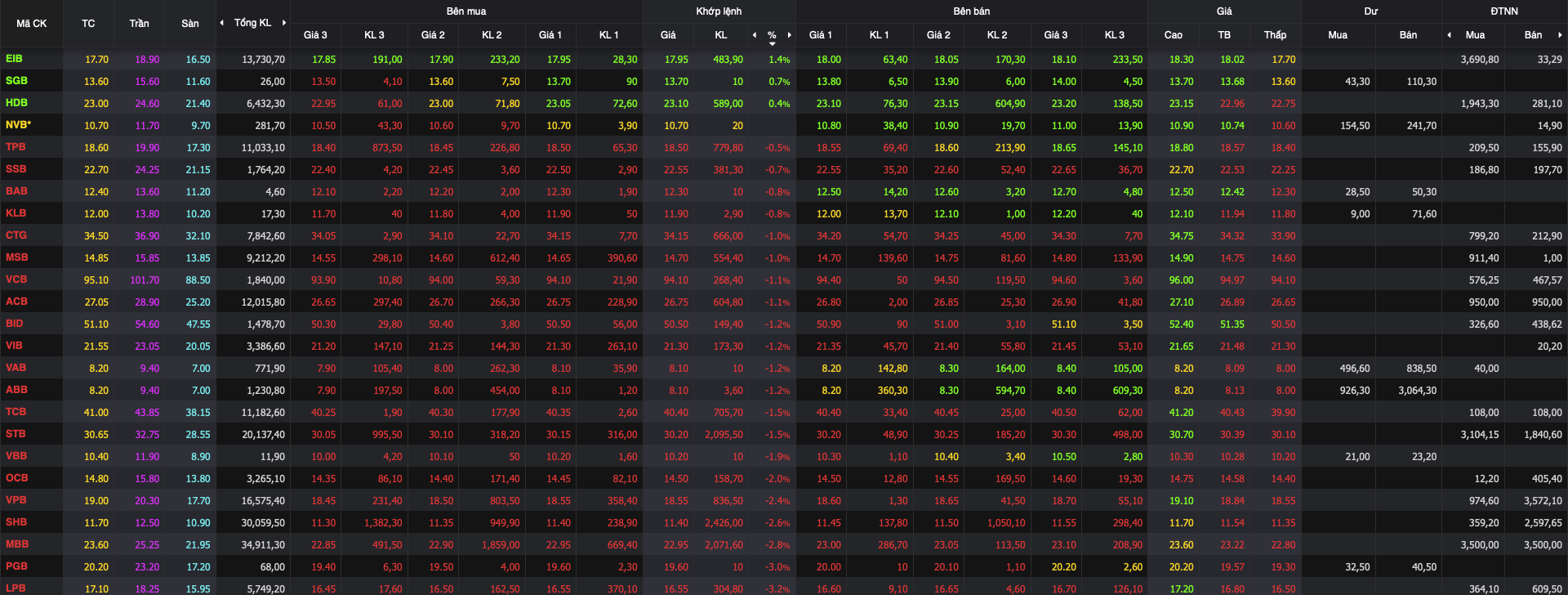Click the Thấp price column header
Screen dimensions: 1568x595
pyautogui.click(x=1275, y=35)
